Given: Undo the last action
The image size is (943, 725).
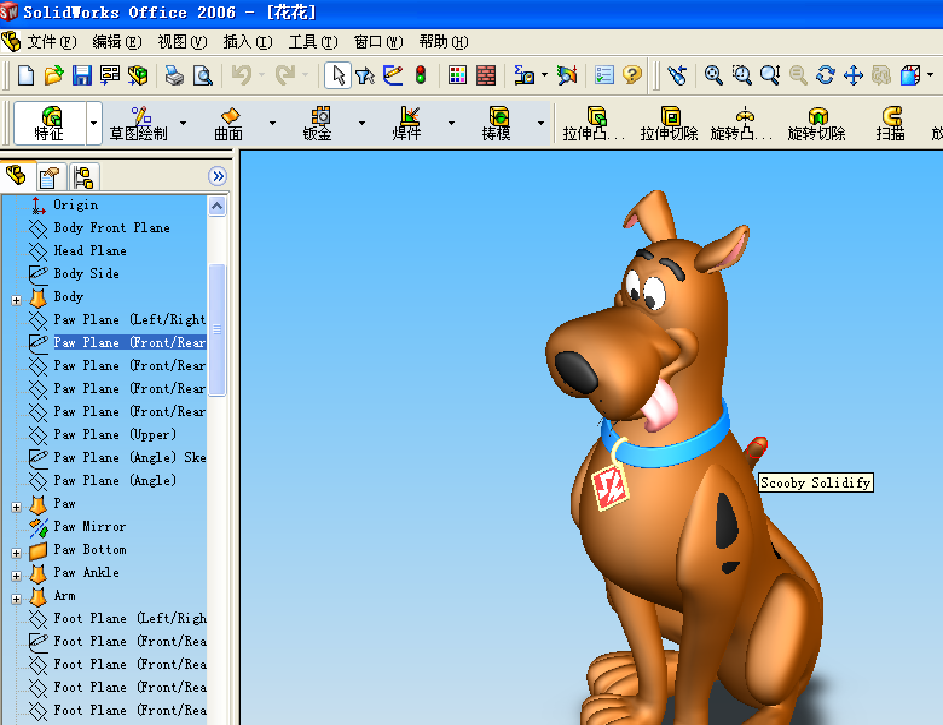Looking at the screenshot, I should point(242,75).
